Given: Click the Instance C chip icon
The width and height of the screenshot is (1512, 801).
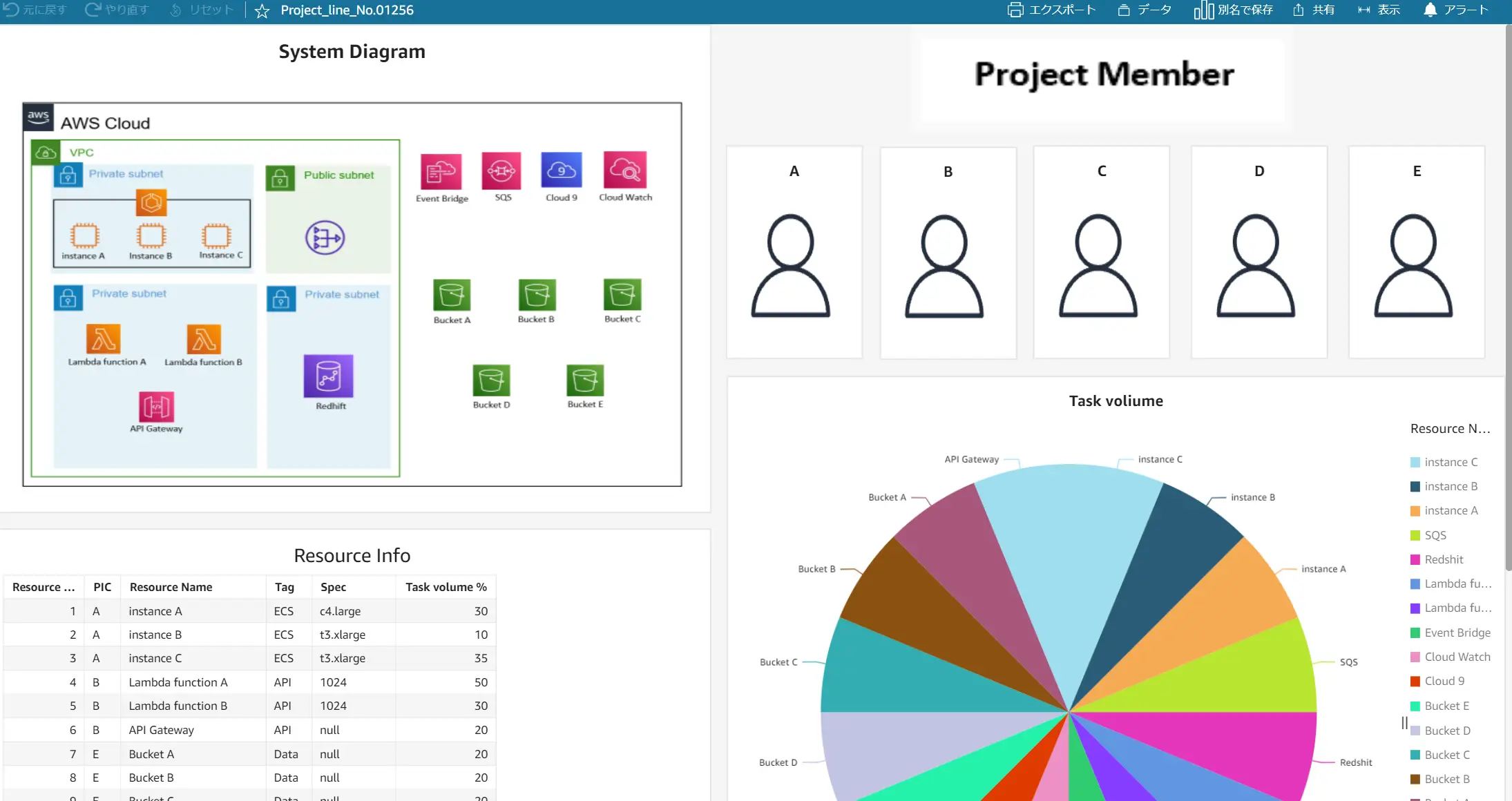Looking at the screenshot, I should (216, 235).
